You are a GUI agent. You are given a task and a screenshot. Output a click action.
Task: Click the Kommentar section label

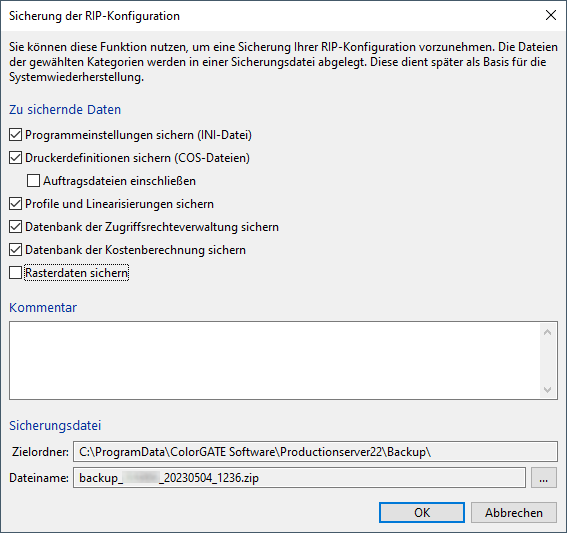click(43, 307)
